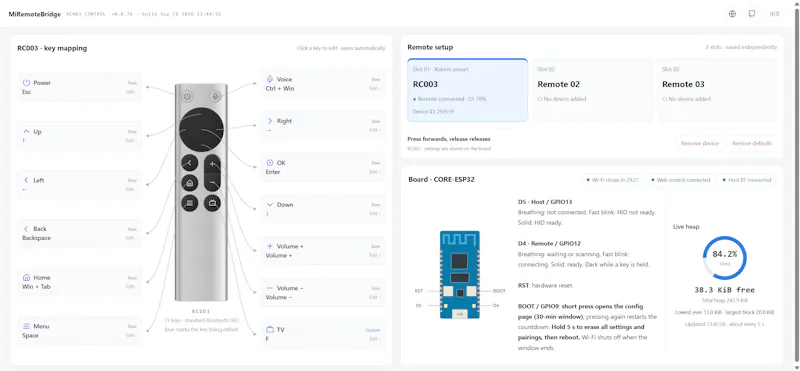Image resolution: width=800 pixels, height=371 pixels.
Task: Click the Home key icon in mapping list
Action: pyautogui.click(x=27, y=278)
